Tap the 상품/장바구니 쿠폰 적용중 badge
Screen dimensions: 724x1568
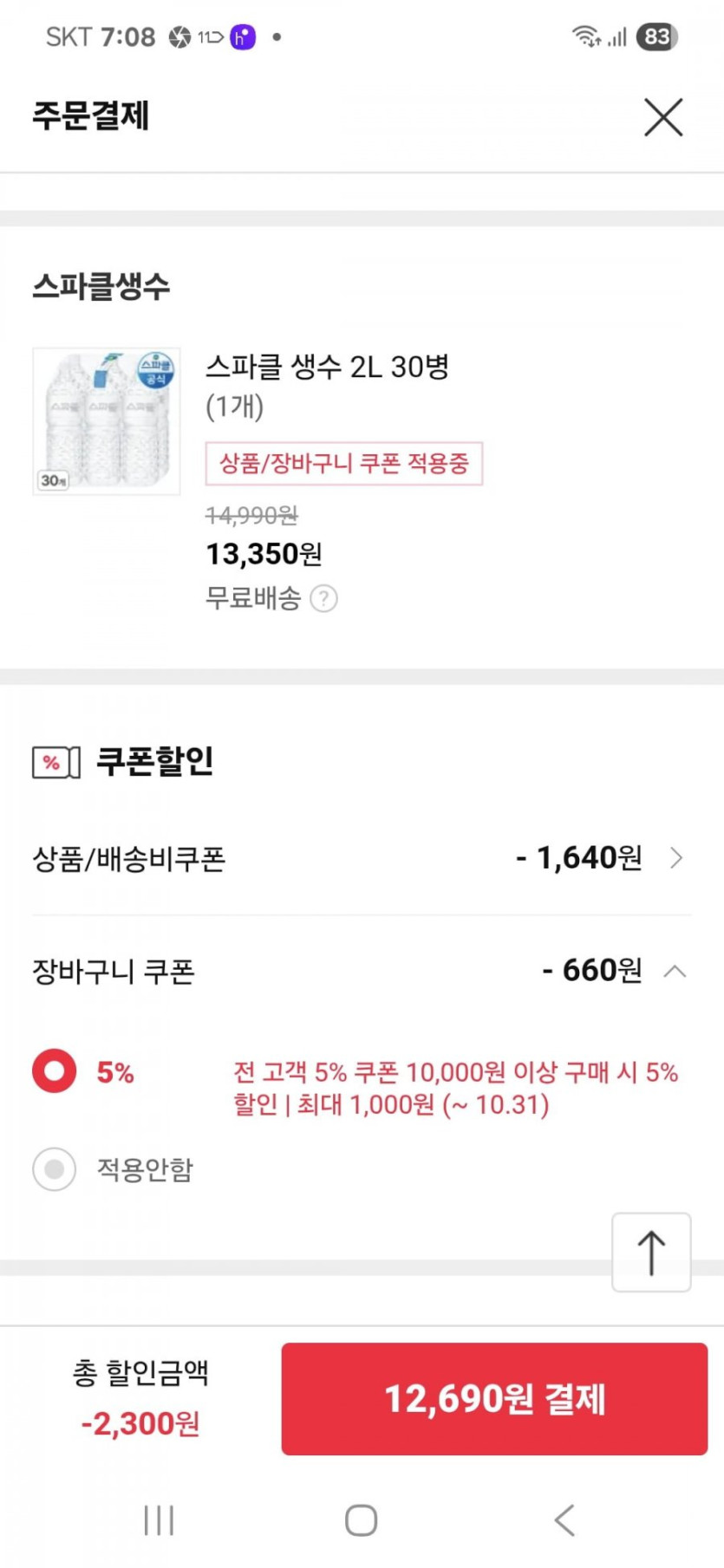tap(343, 464)
